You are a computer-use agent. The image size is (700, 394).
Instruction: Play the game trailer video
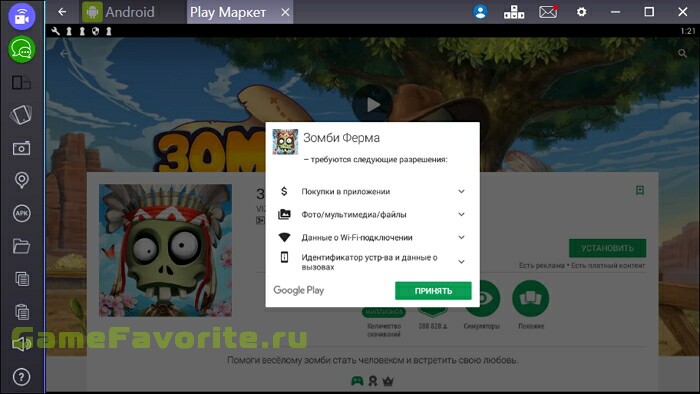tap(373, 105)
